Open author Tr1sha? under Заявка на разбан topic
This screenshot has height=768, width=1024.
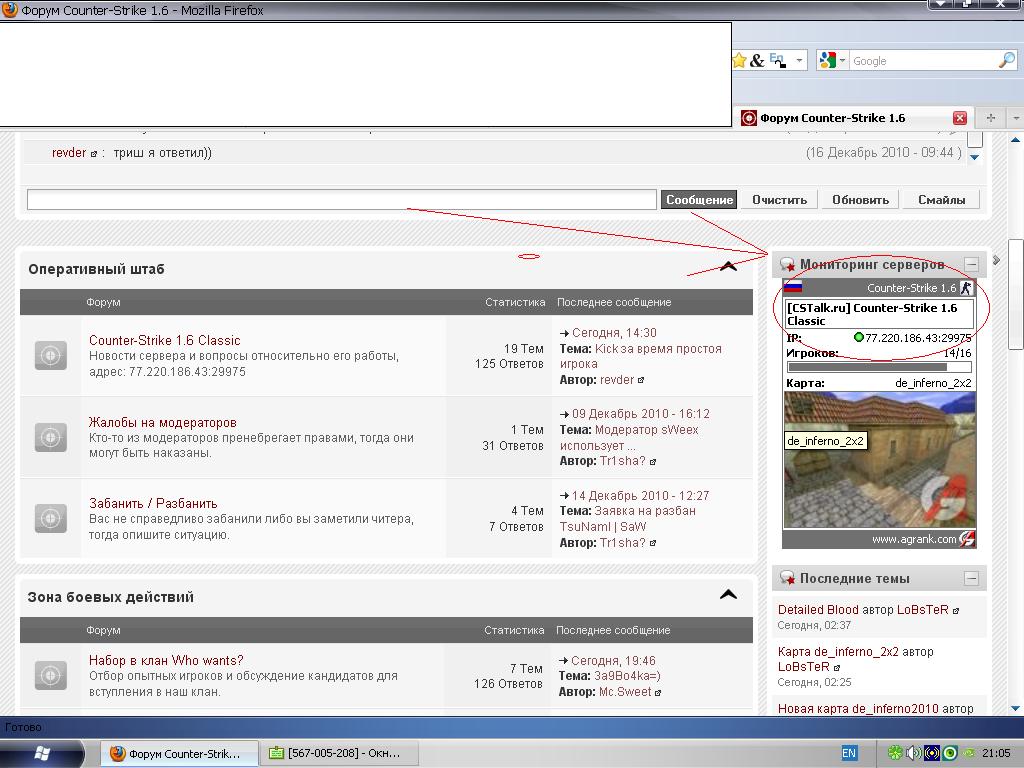pyautogui.click(x=622, y=543)
